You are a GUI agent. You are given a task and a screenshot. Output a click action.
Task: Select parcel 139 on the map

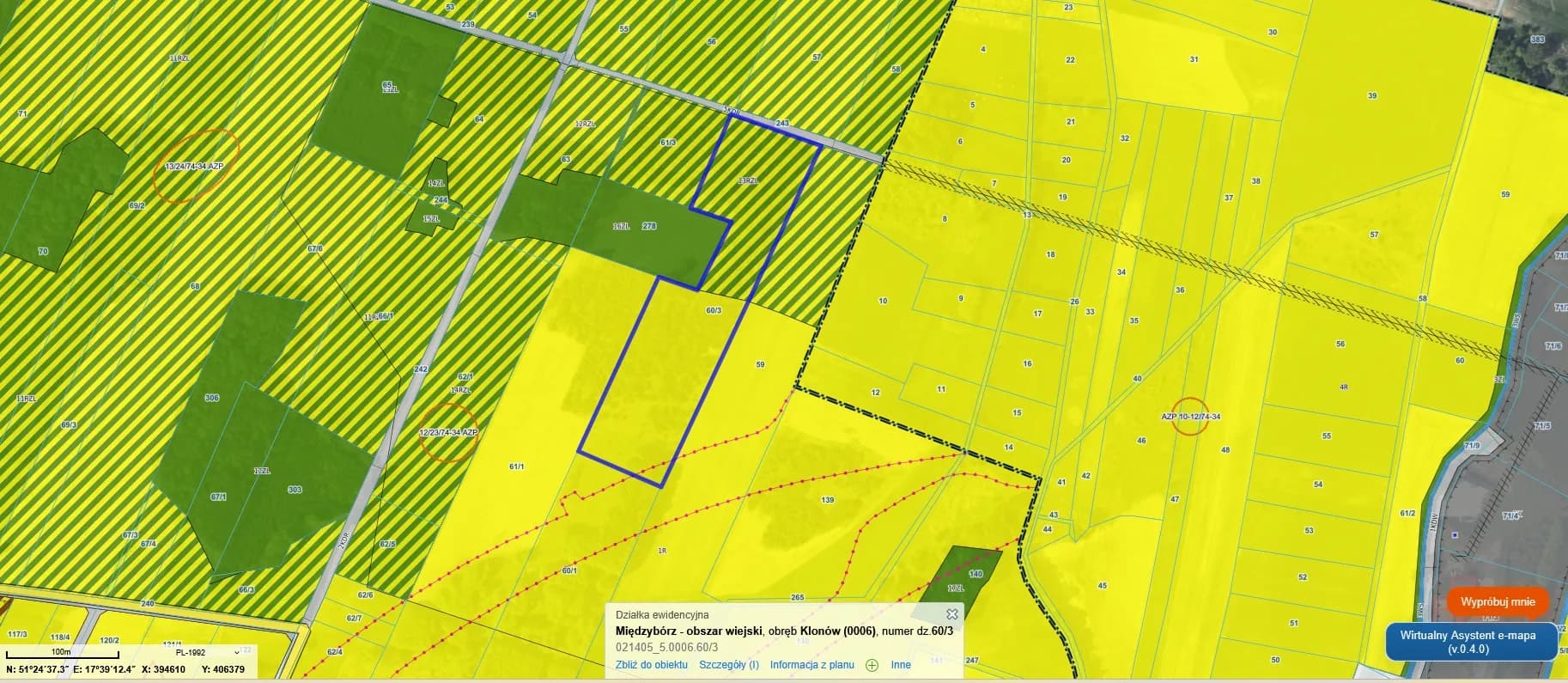pyautogui.click(x=827, y=499)
